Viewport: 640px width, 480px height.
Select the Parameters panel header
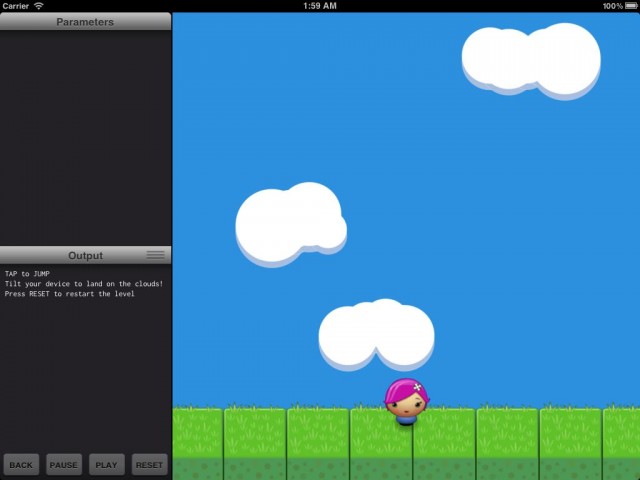click(85, 21)
